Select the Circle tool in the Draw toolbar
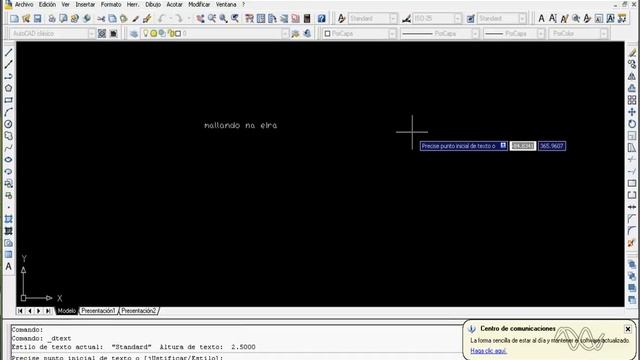The height and width of the screenshot is (360, 640). (9, 124)
